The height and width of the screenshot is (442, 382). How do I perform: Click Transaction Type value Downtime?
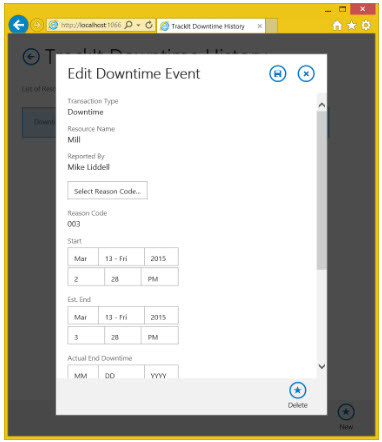(85, 112)
